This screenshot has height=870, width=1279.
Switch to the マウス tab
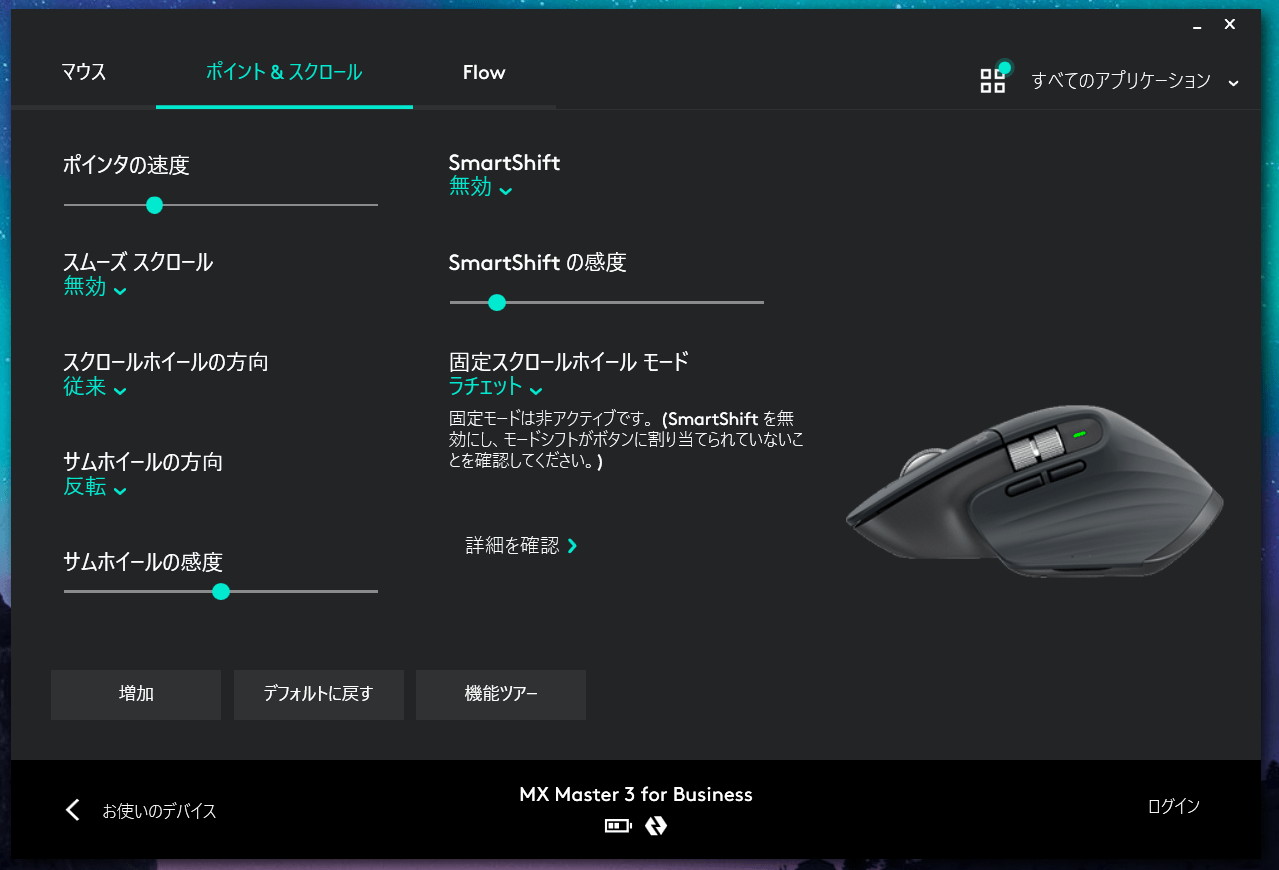(x=84, y=72)
